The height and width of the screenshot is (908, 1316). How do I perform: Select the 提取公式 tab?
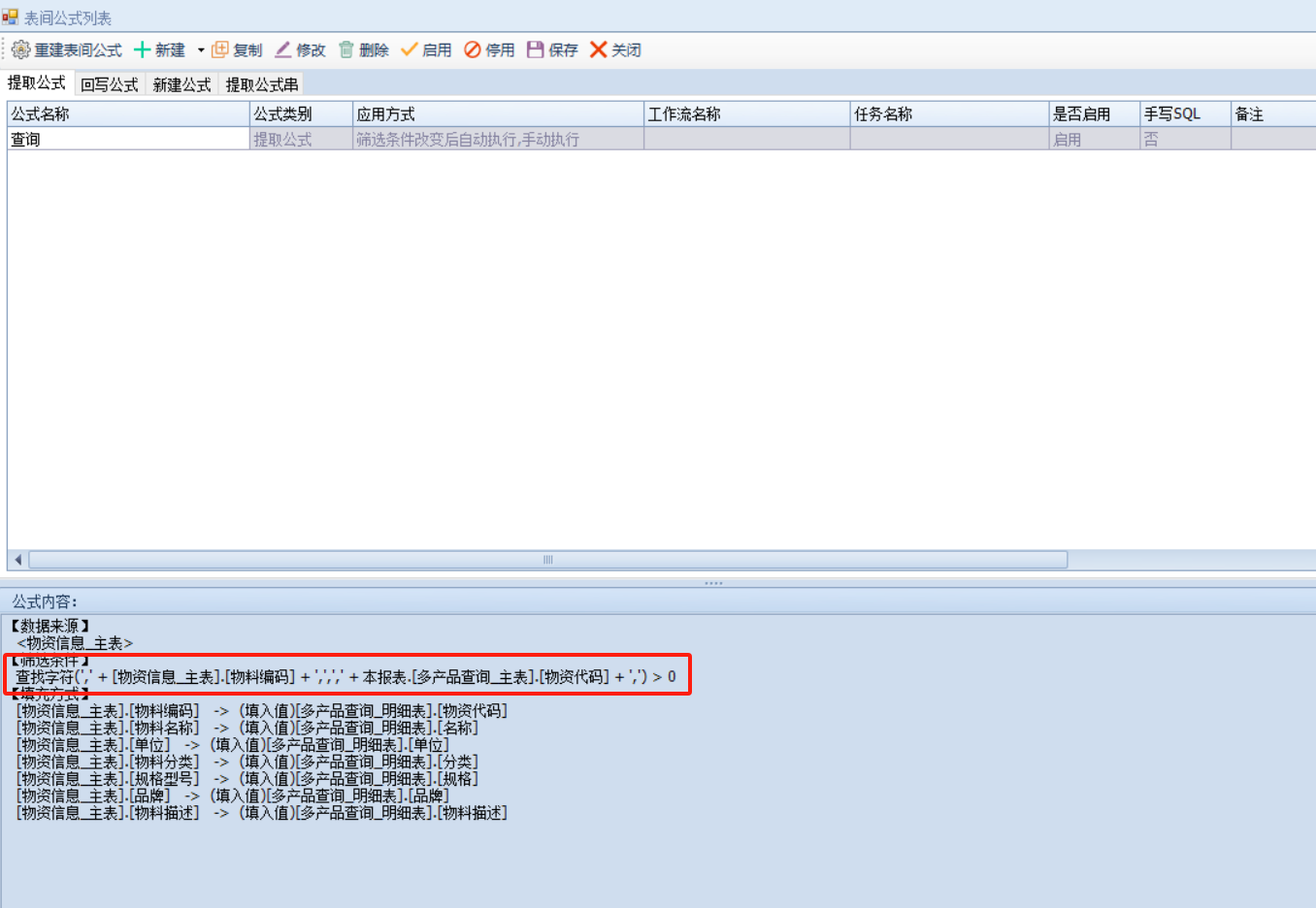[37, 83]
